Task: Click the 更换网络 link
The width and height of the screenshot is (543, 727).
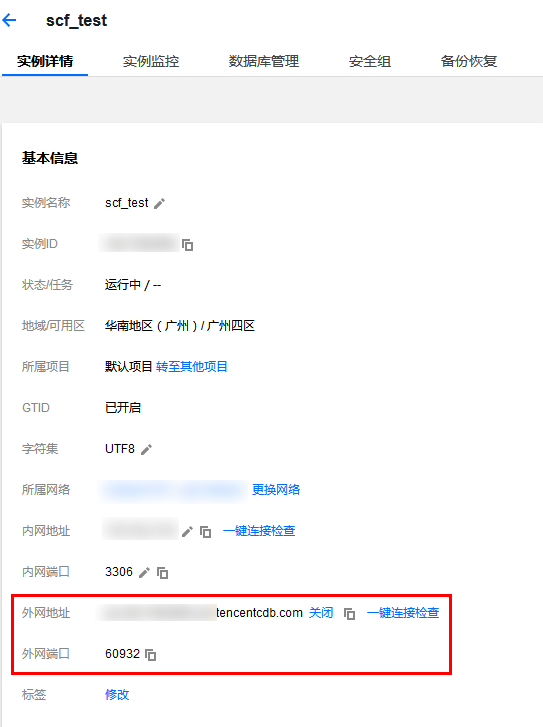Action: click(x=276, y=490)
